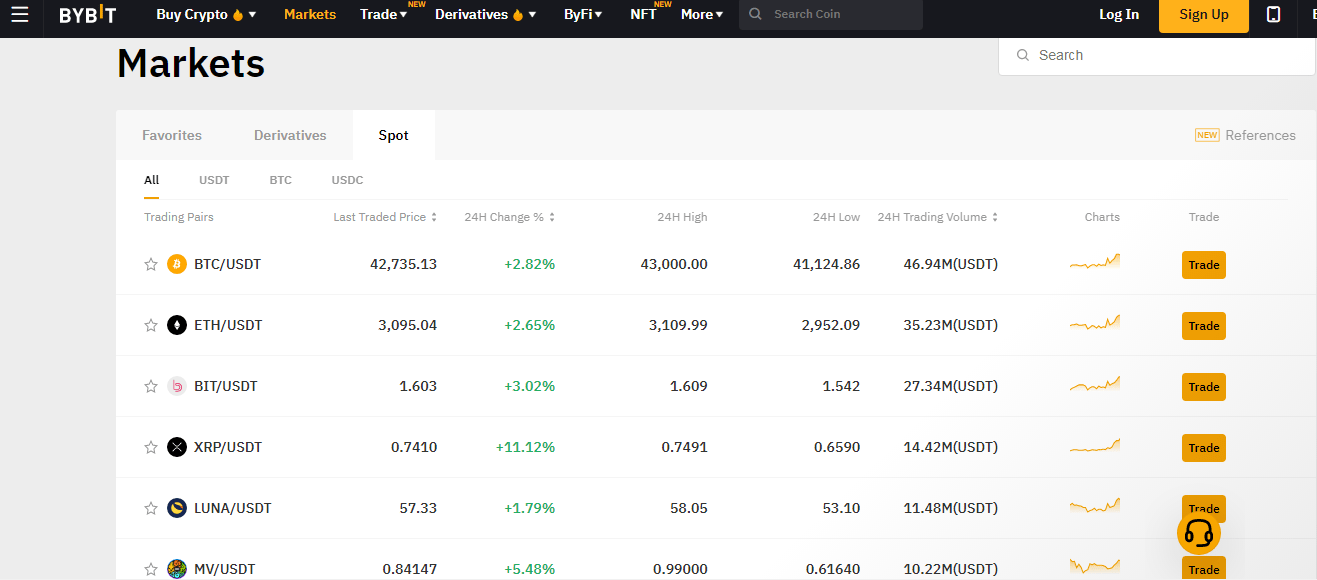This screenshot has width=1317, height=580.
Task: Click the BTC/USDT price 42,735.13
Action: click(403, 264)
